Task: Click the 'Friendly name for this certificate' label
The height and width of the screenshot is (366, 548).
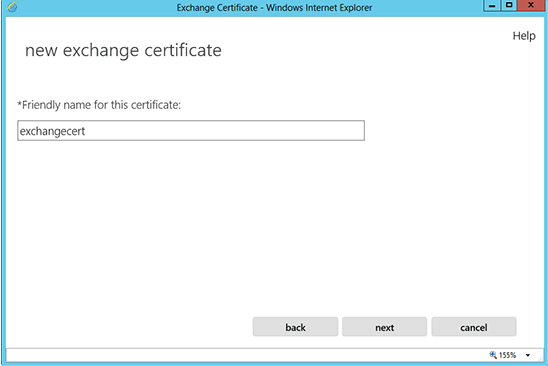Action: pos(101,105)
